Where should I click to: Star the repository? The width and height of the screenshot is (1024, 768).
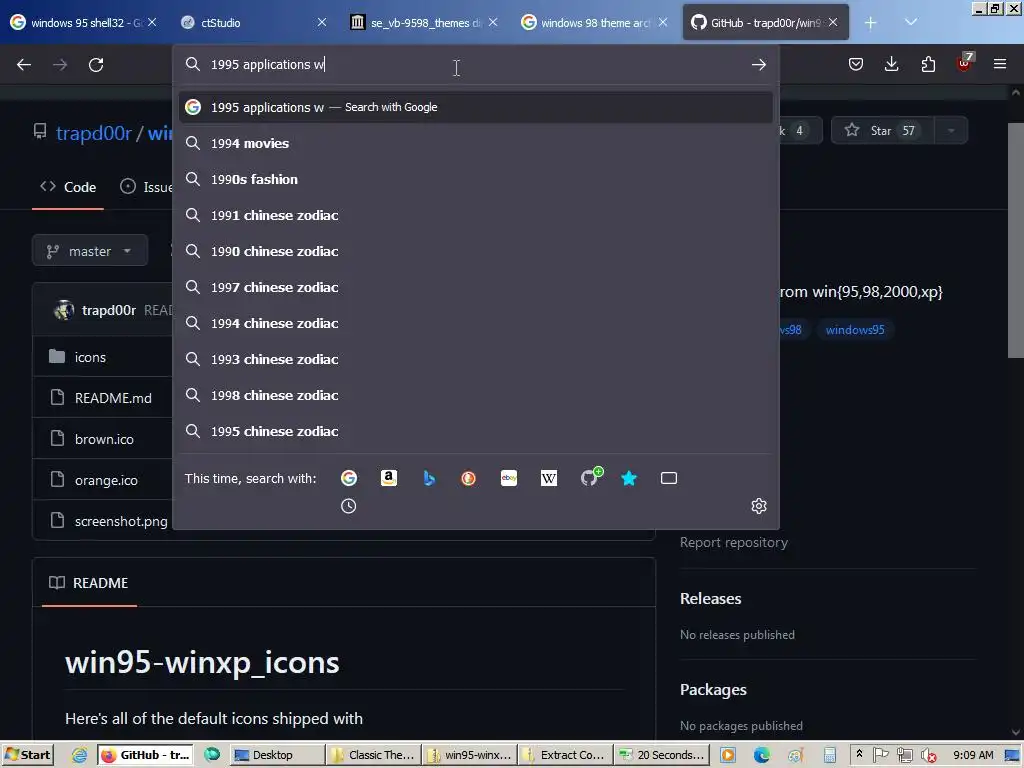pyautogui.click(x=883, y=131)
